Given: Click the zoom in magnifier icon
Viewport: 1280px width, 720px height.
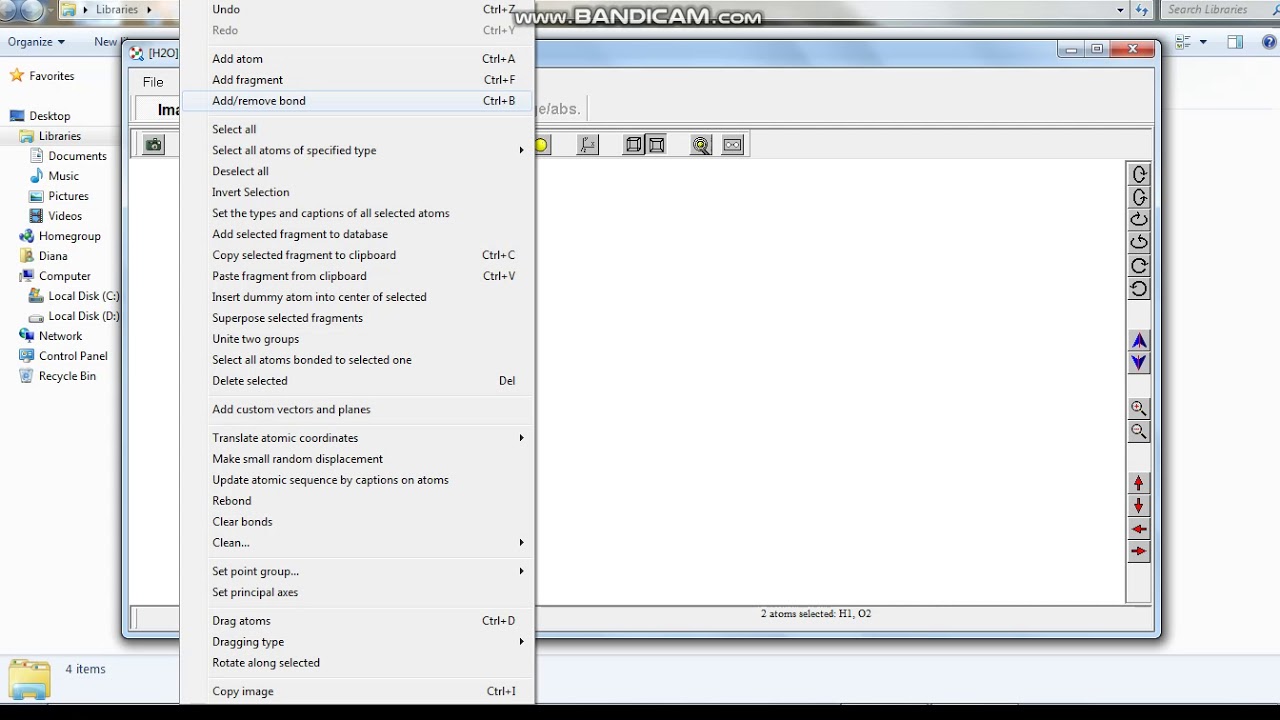Looking at the screenshot, I should 1139,409.
